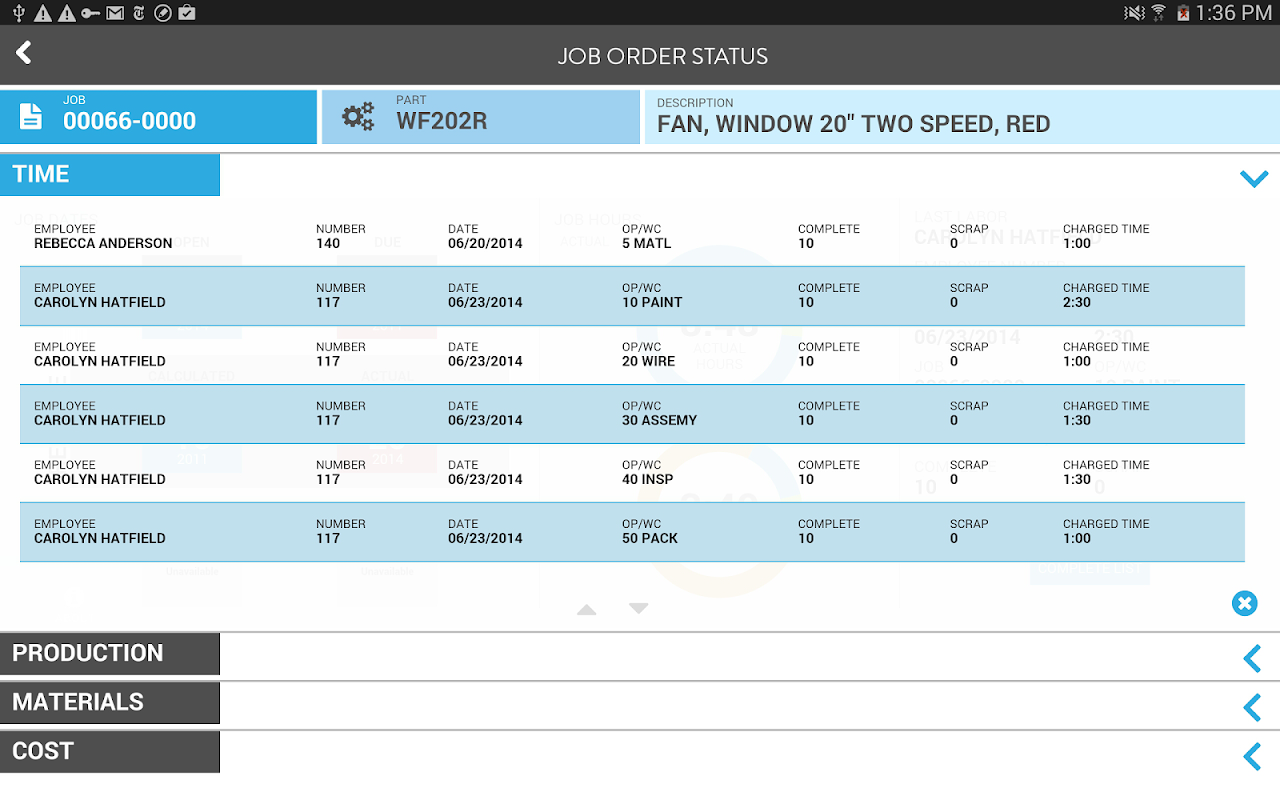This screenshot has width=1280, height=800.
Task: Tap the JOB ORDER STATUS title
Action: coord(663,56)
